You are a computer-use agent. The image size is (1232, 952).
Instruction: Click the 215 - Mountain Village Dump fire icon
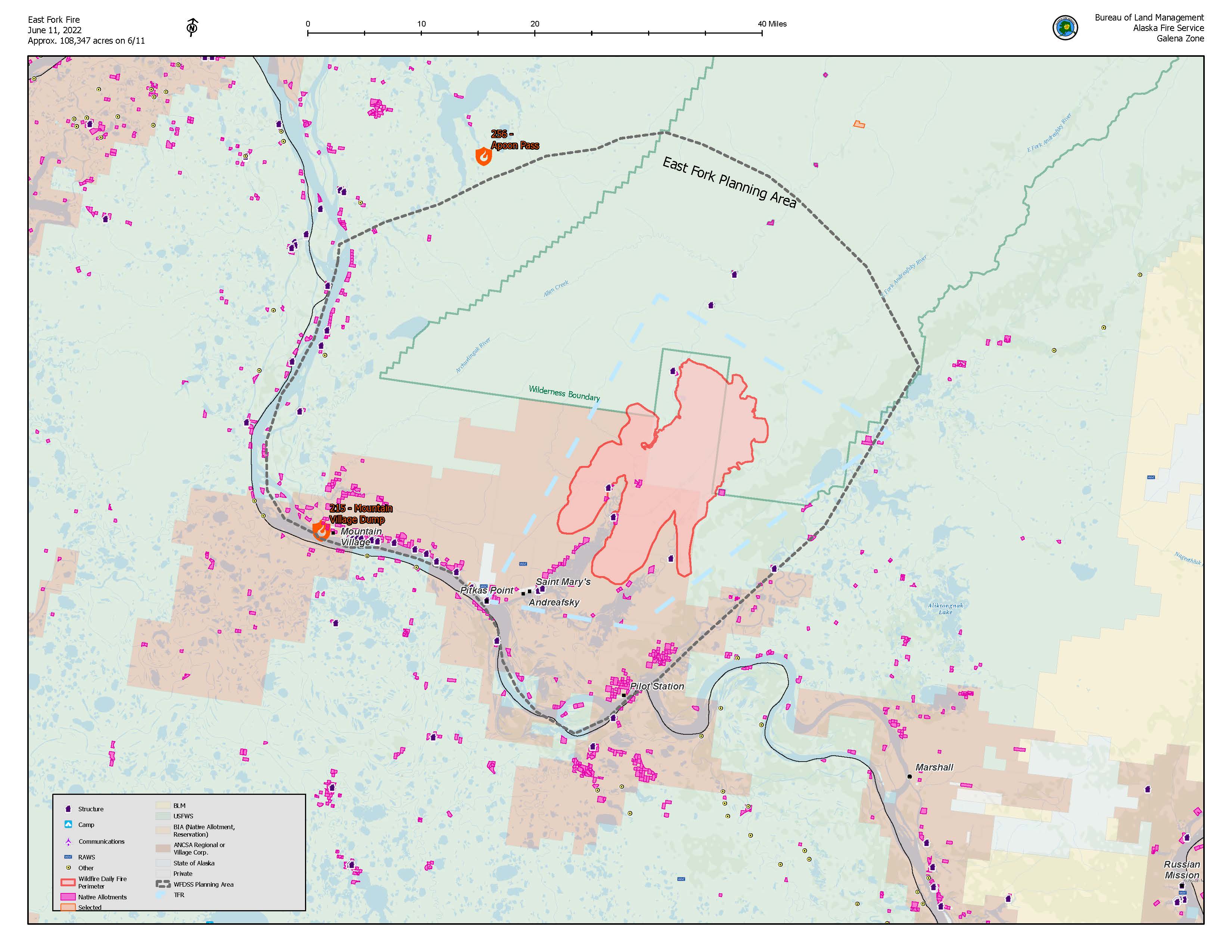pyautogui.click(x=320, y=530)
